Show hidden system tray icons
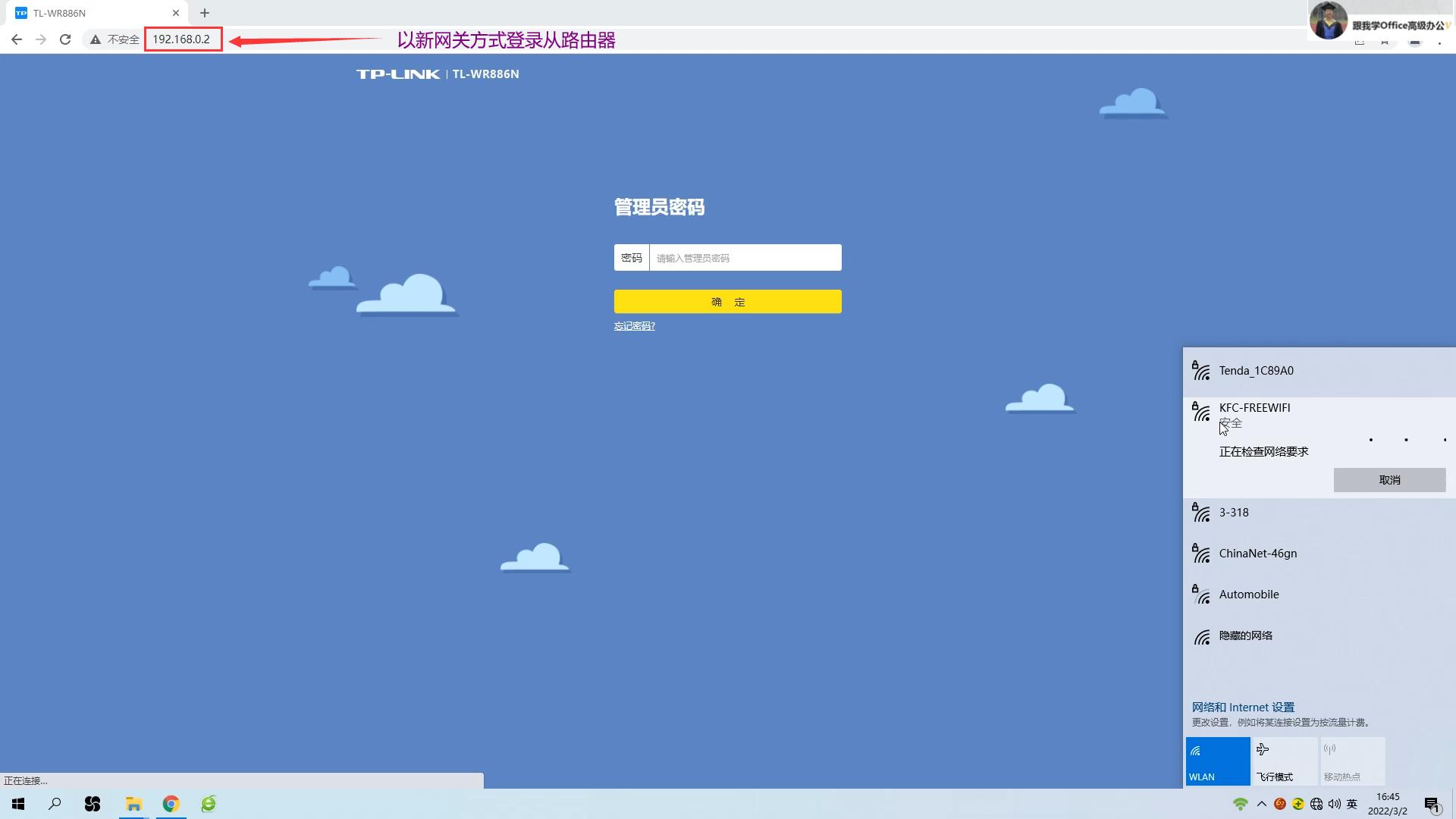The image size is (1456, 819). point(1262,804)
